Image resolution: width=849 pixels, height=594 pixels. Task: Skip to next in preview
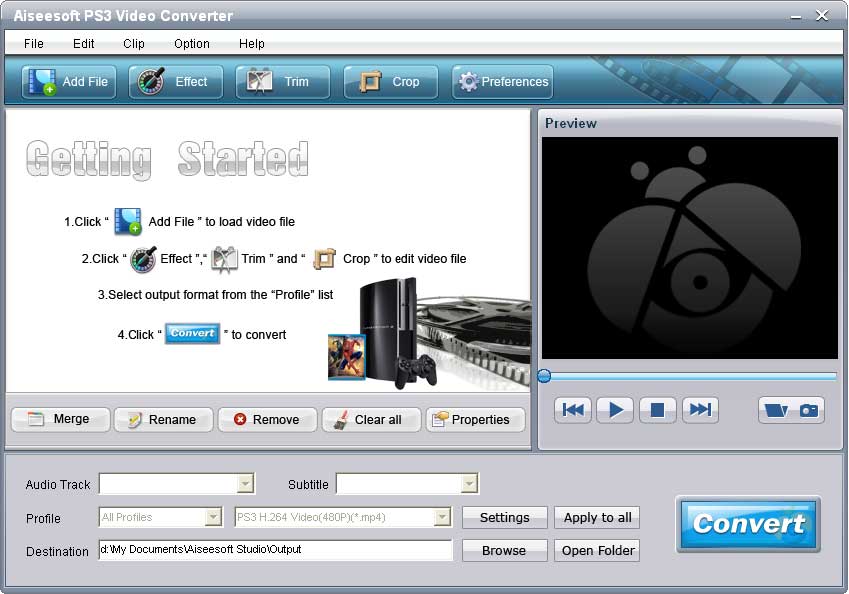pos(700,410)
